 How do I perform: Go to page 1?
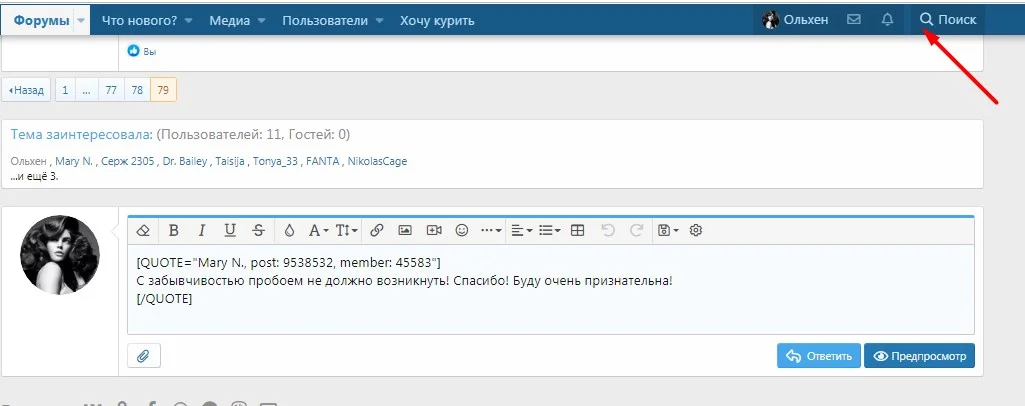(65, 90)
